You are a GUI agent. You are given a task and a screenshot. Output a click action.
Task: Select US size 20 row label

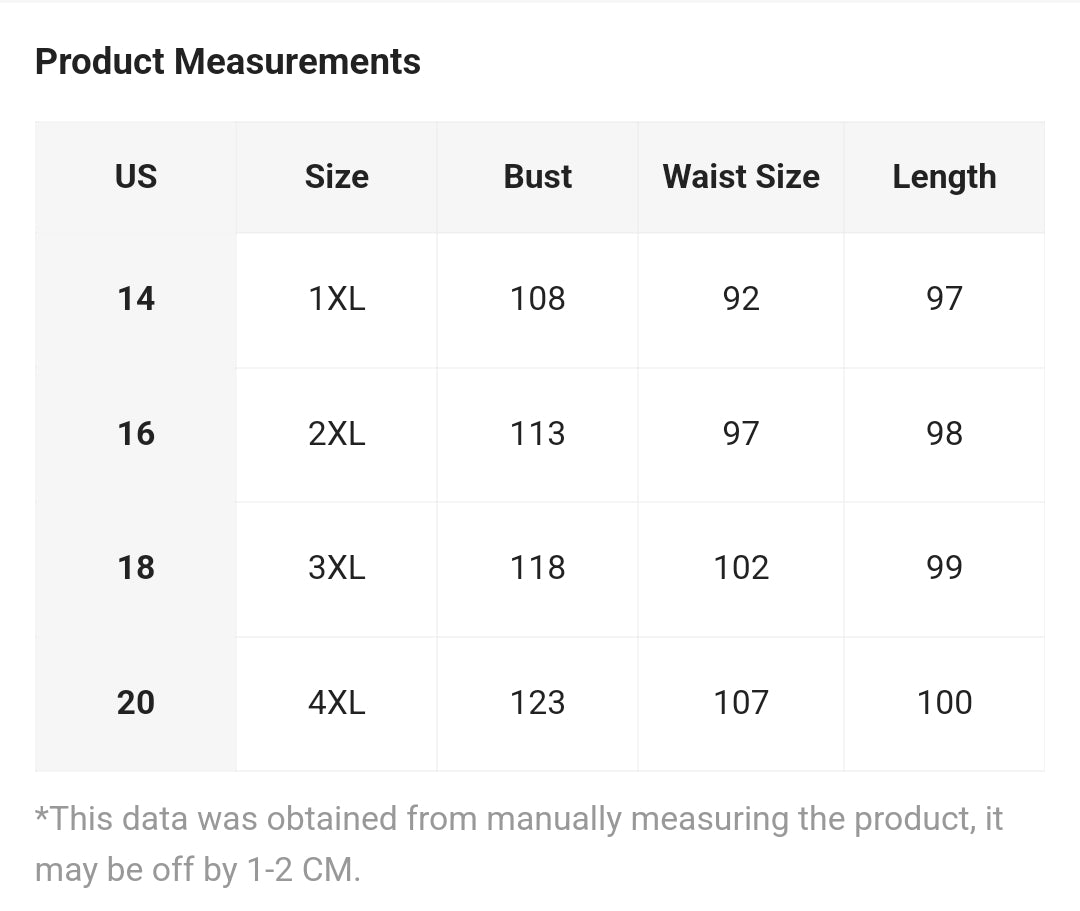tap(136, 703)
